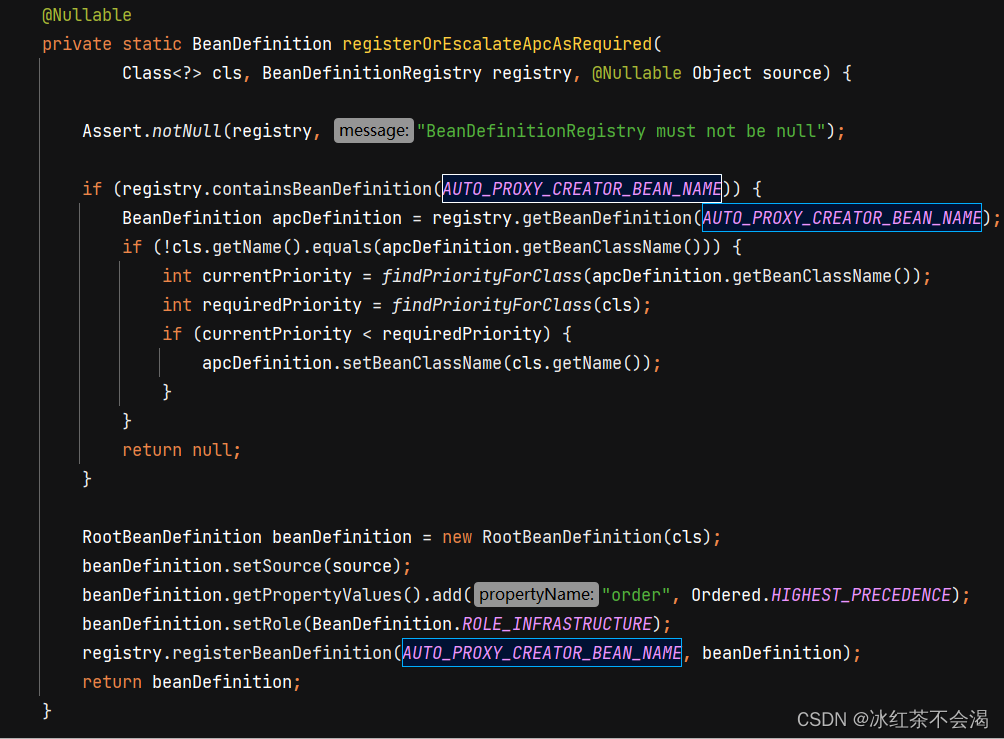Click findPriorityForClass(cls) call
1004x739 pixels.
click(516, 305)
